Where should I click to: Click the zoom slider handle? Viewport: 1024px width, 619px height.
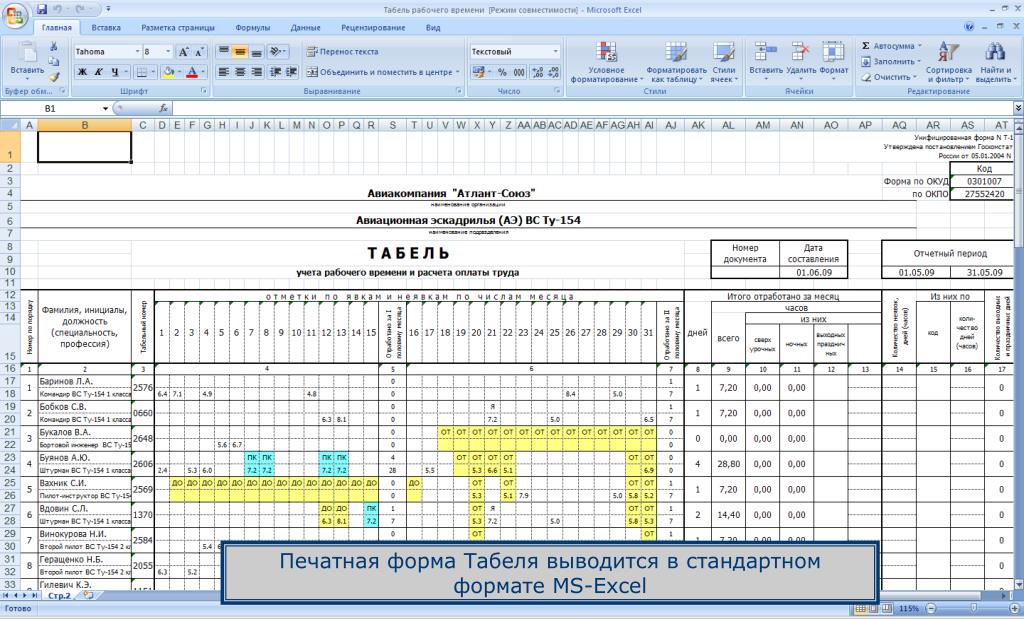[x=973, y=609]
